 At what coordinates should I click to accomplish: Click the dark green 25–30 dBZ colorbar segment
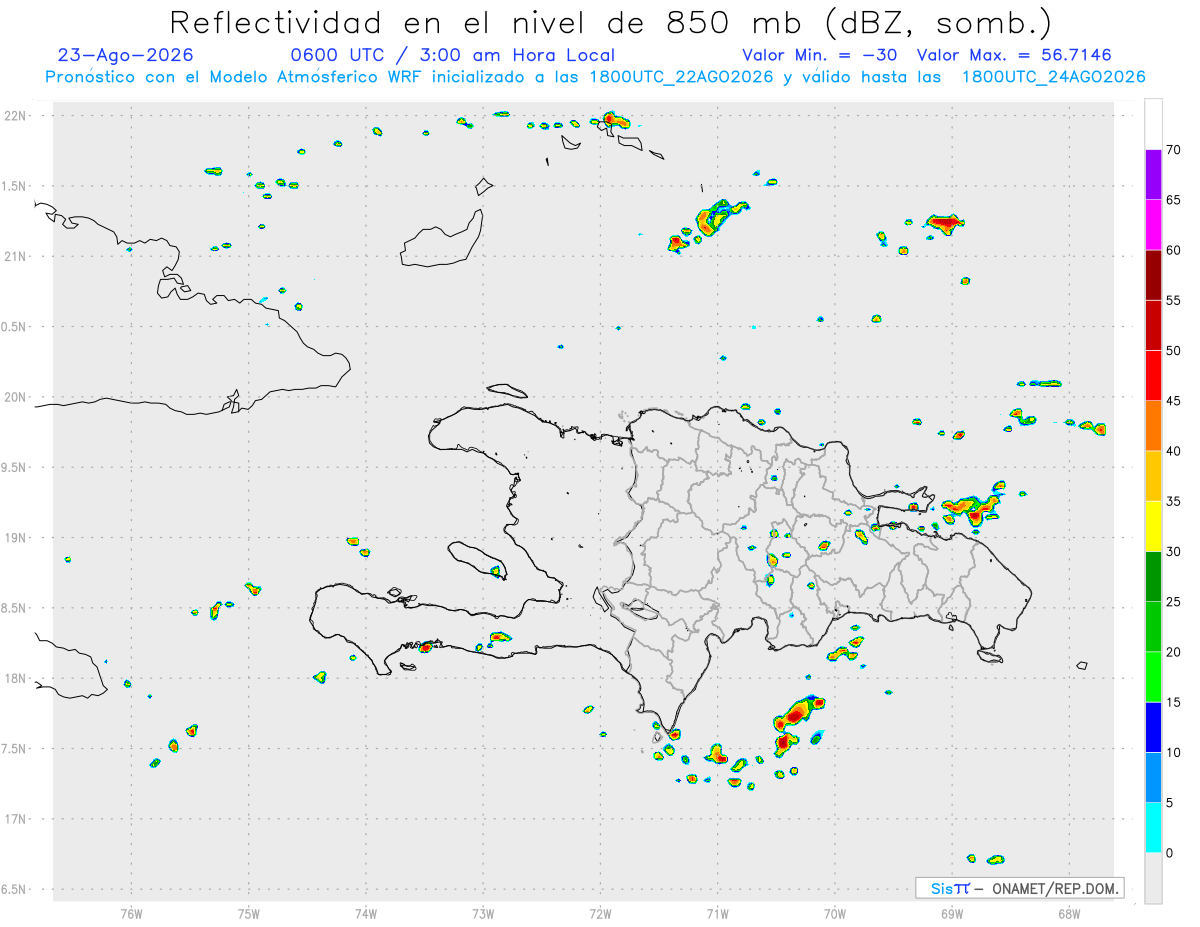point(1153,577)
